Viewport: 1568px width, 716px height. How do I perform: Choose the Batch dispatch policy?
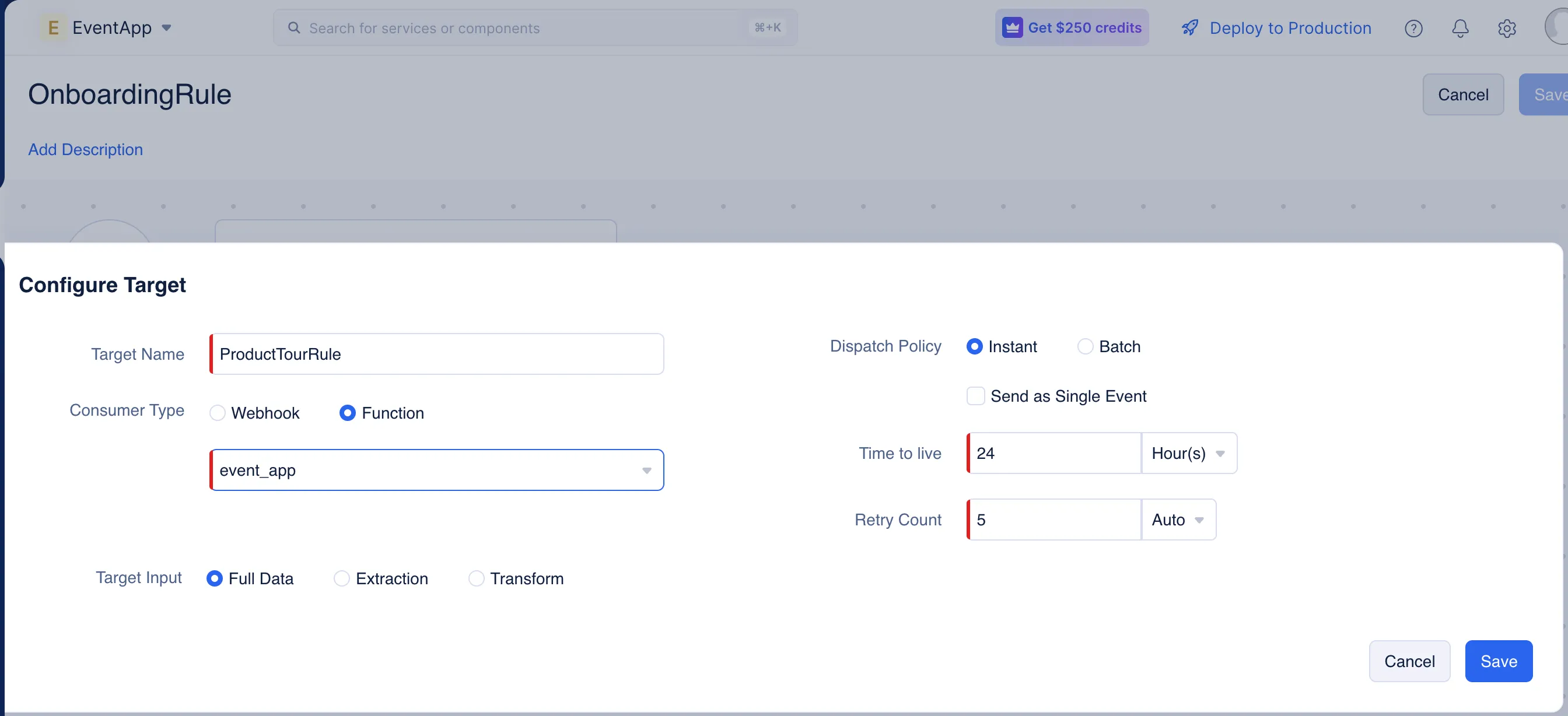pos(1084,347)
